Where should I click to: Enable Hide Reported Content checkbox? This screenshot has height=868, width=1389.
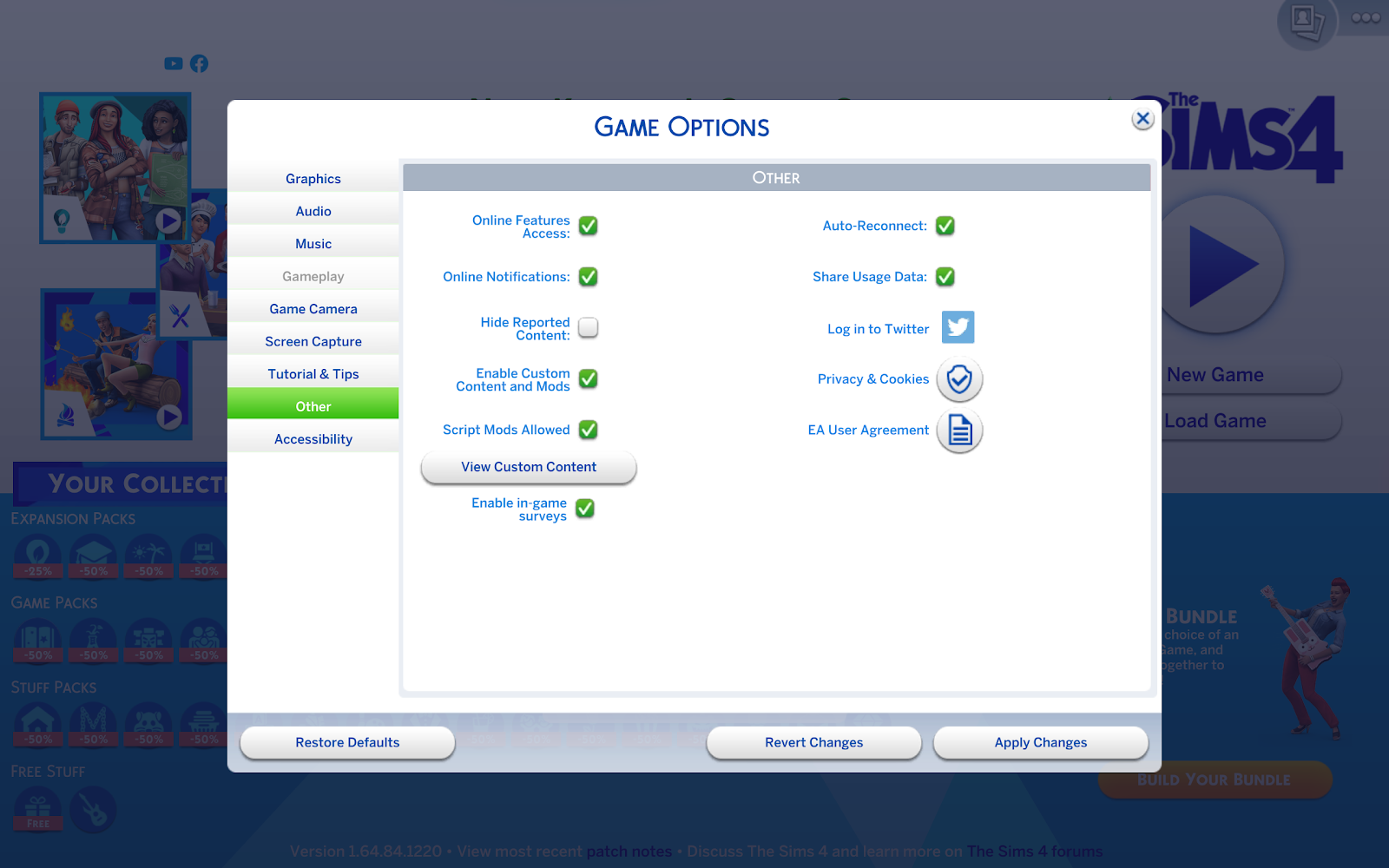coord(588,327)
